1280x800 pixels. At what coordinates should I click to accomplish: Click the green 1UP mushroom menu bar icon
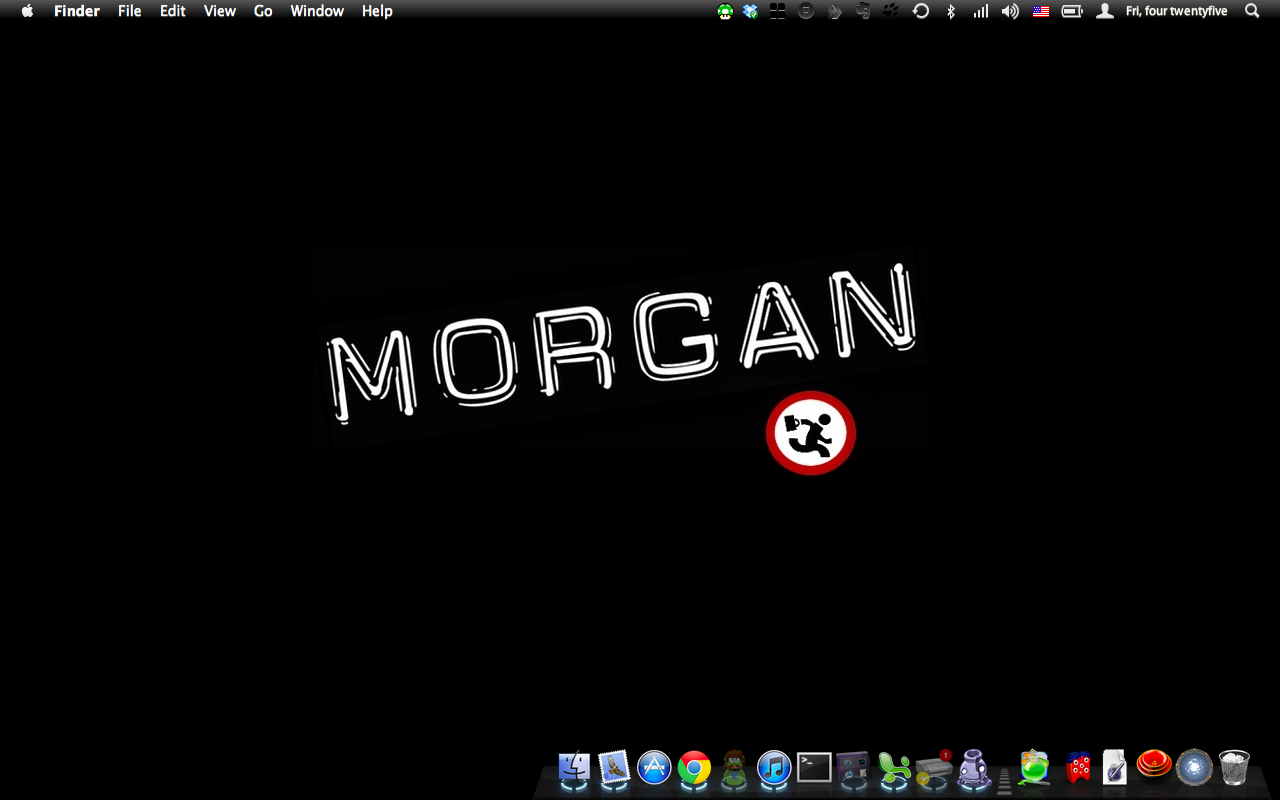pos(725,11)
